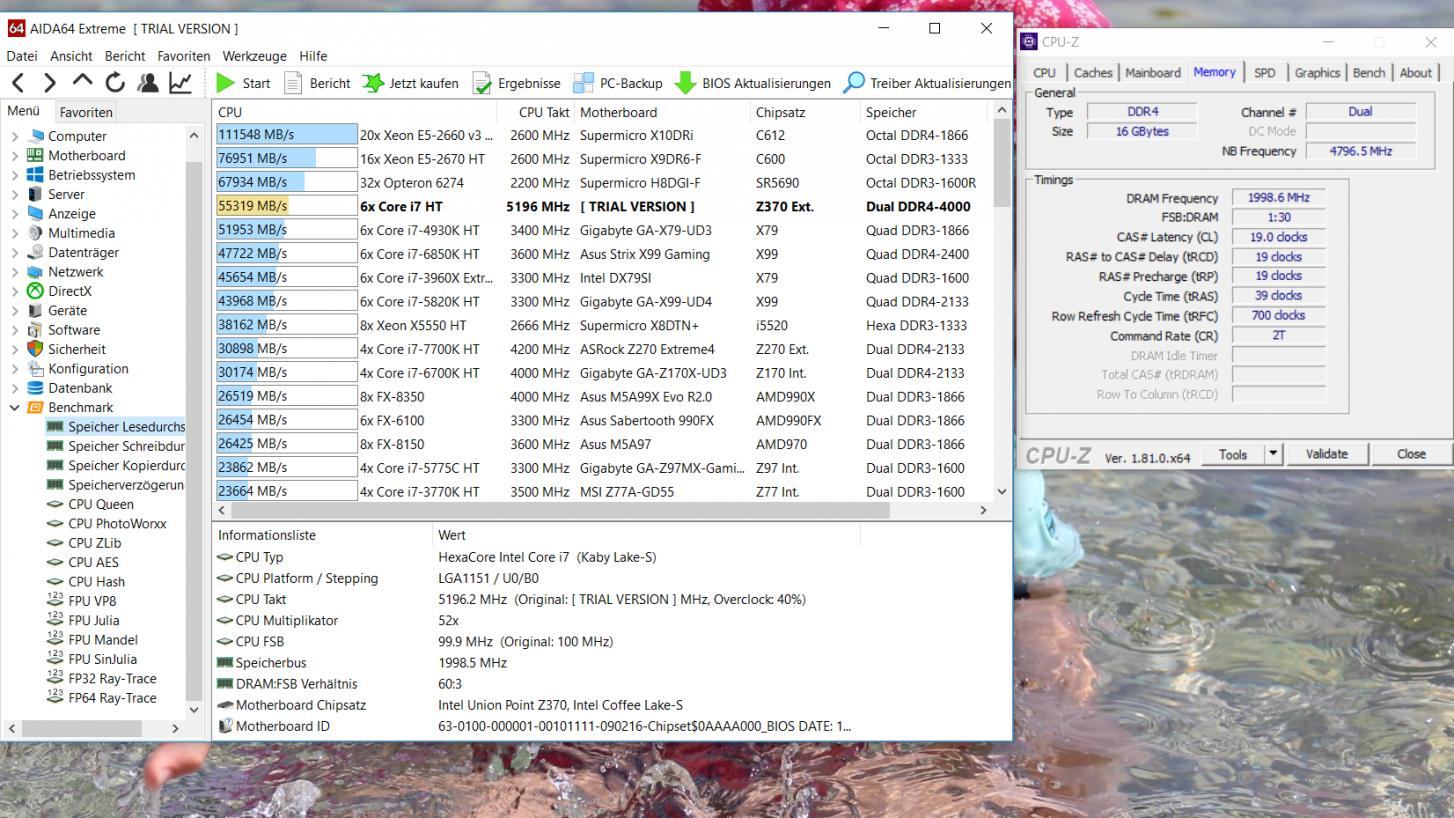1454x818 pixels.
Task: Open the graph chart toolbar icon
Action: [x=181, y=83]
